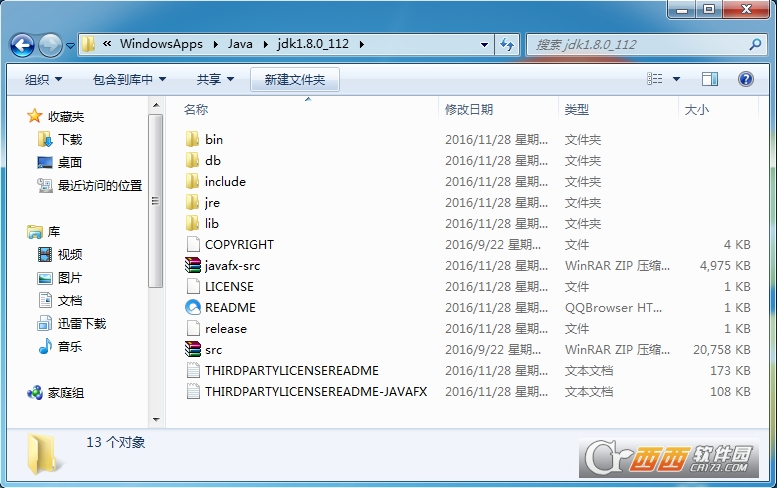The width and height of the screenshot is (779, 488).
Task: Open 下载 in favorites
Action: (70, 140)
